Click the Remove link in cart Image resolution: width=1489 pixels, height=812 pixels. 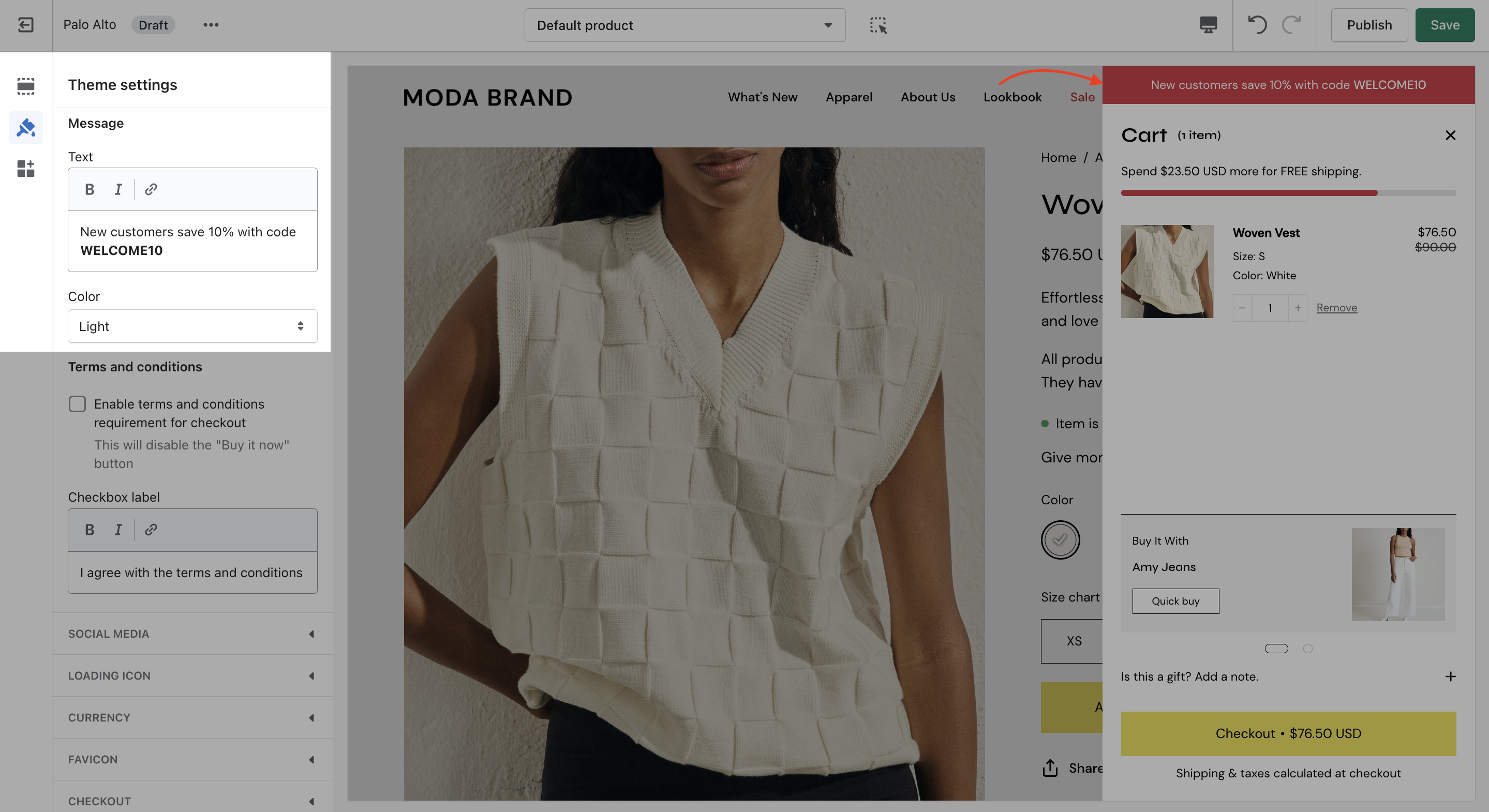pyautogui.click(x=1336, y=308)
